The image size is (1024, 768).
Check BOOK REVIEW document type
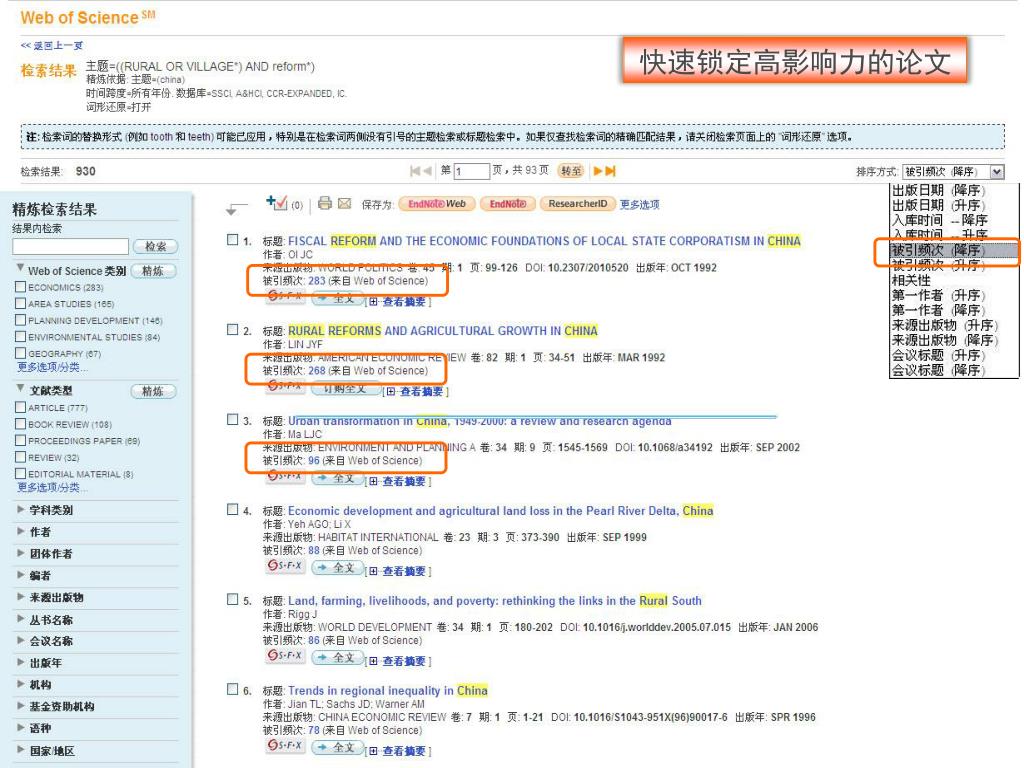[x=20, y=423]
